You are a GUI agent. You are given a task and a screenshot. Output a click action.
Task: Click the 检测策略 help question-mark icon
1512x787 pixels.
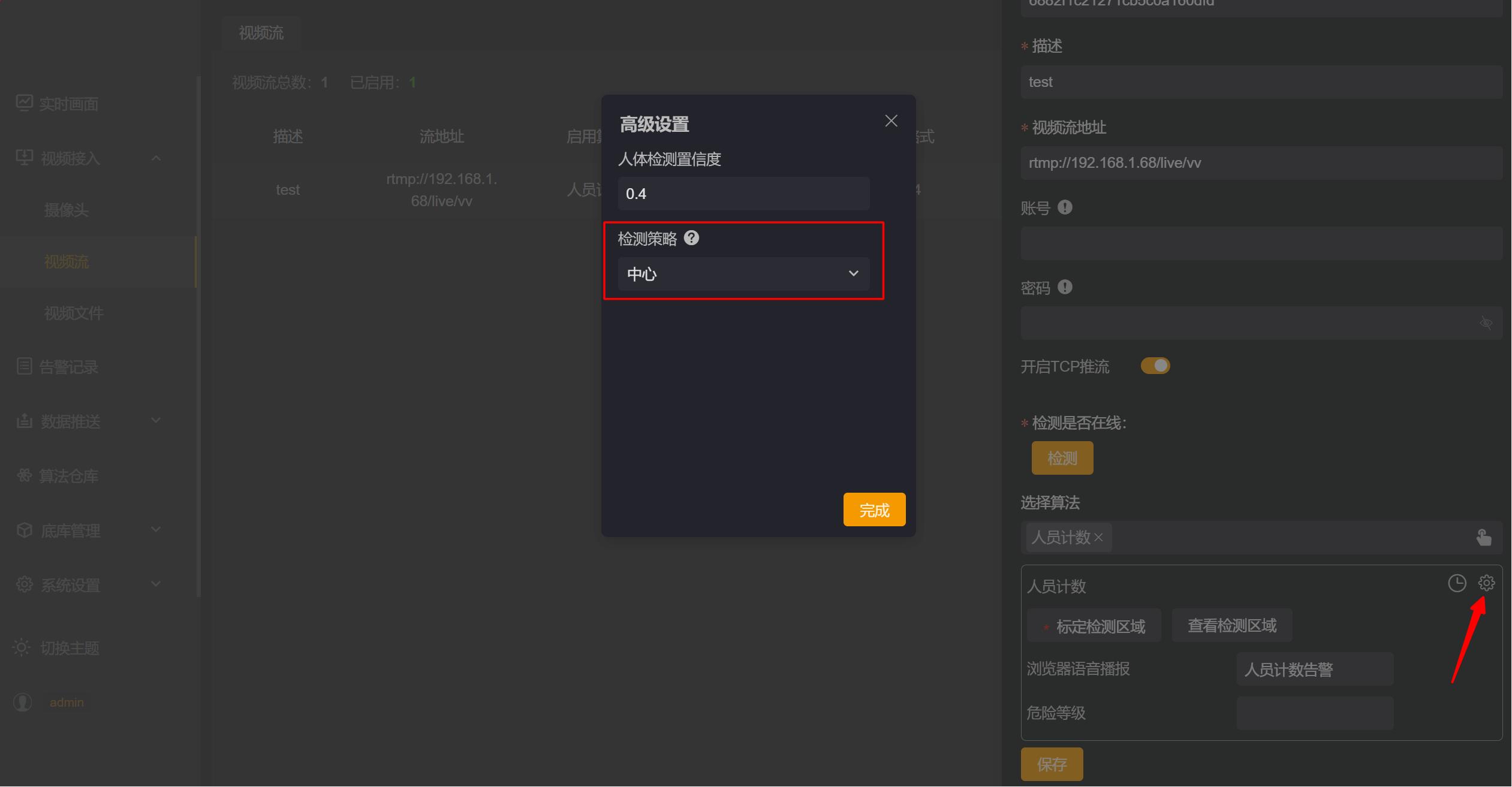tap(691, 238)
